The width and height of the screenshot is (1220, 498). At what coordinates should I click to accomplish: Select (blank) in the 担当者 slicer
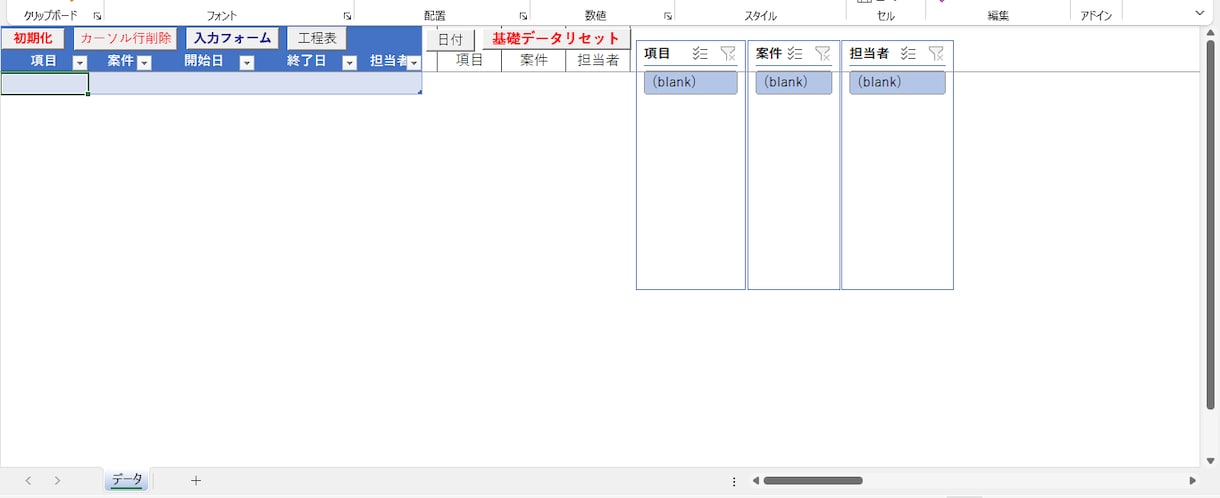coord(897,83)
